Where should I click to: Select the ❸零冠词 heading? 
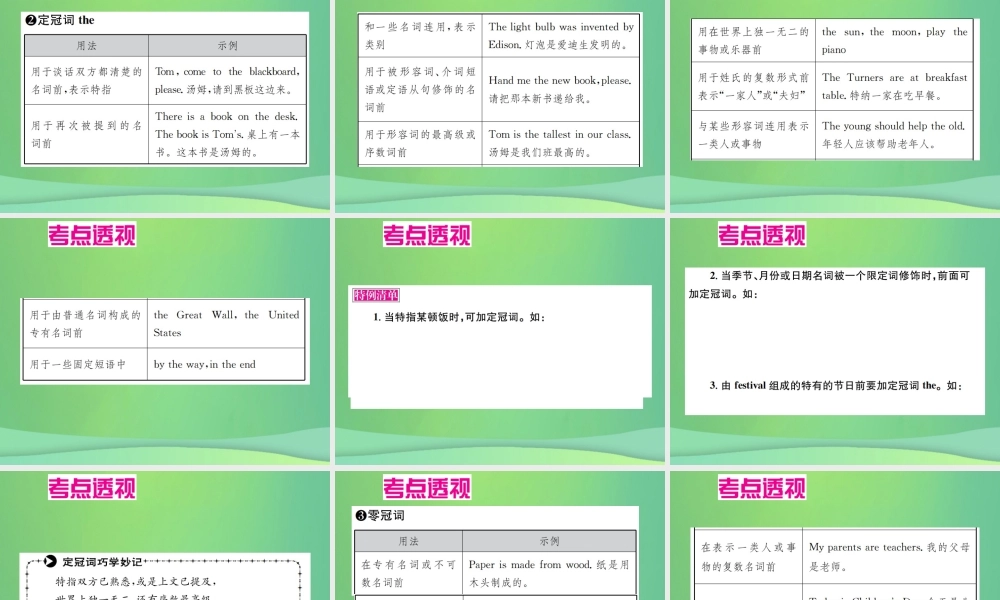[x=380, y=515]
